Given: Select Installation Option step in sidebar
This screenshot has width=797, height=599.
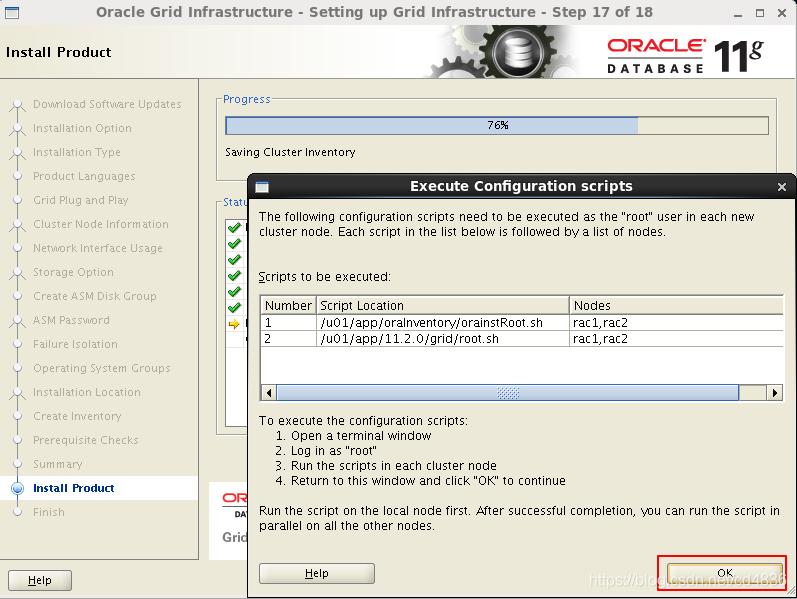Looking at the screenshot, I should (x=82, y=128).
